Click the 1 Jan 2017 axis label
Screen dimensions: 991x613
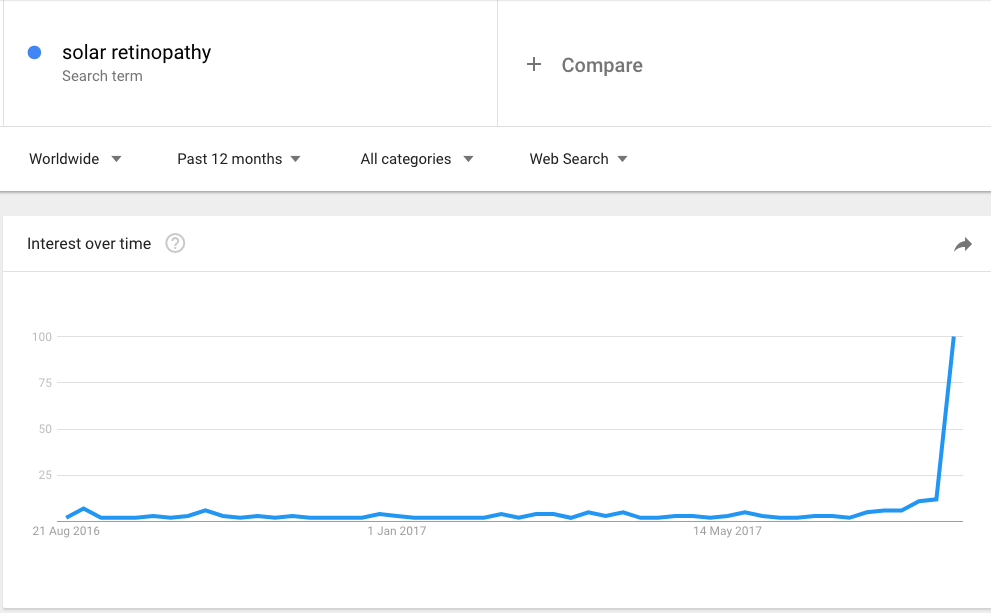[x=397, y=531]
